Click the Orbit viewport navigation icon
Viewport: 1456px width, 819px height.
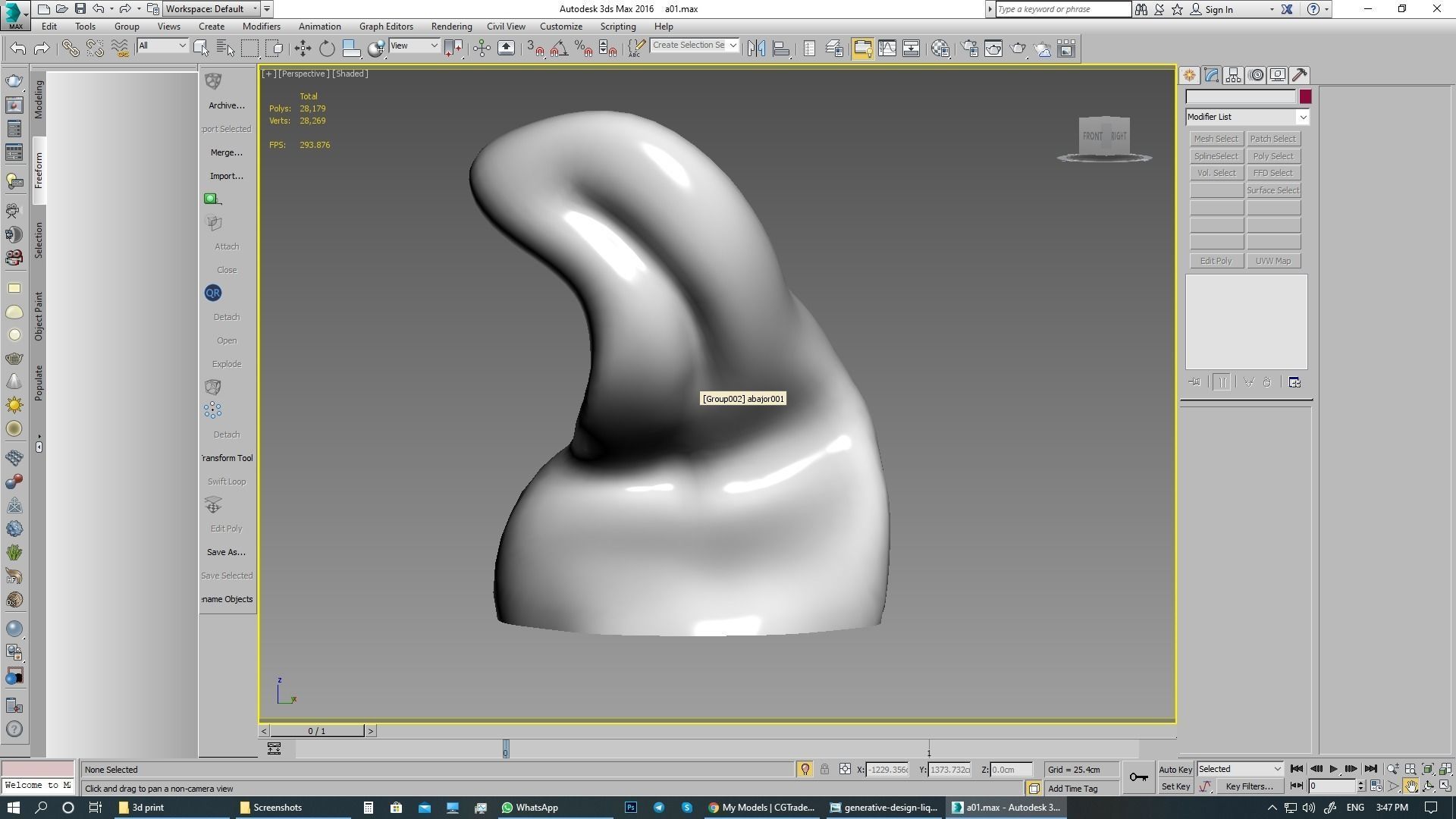click(1428, 786)
